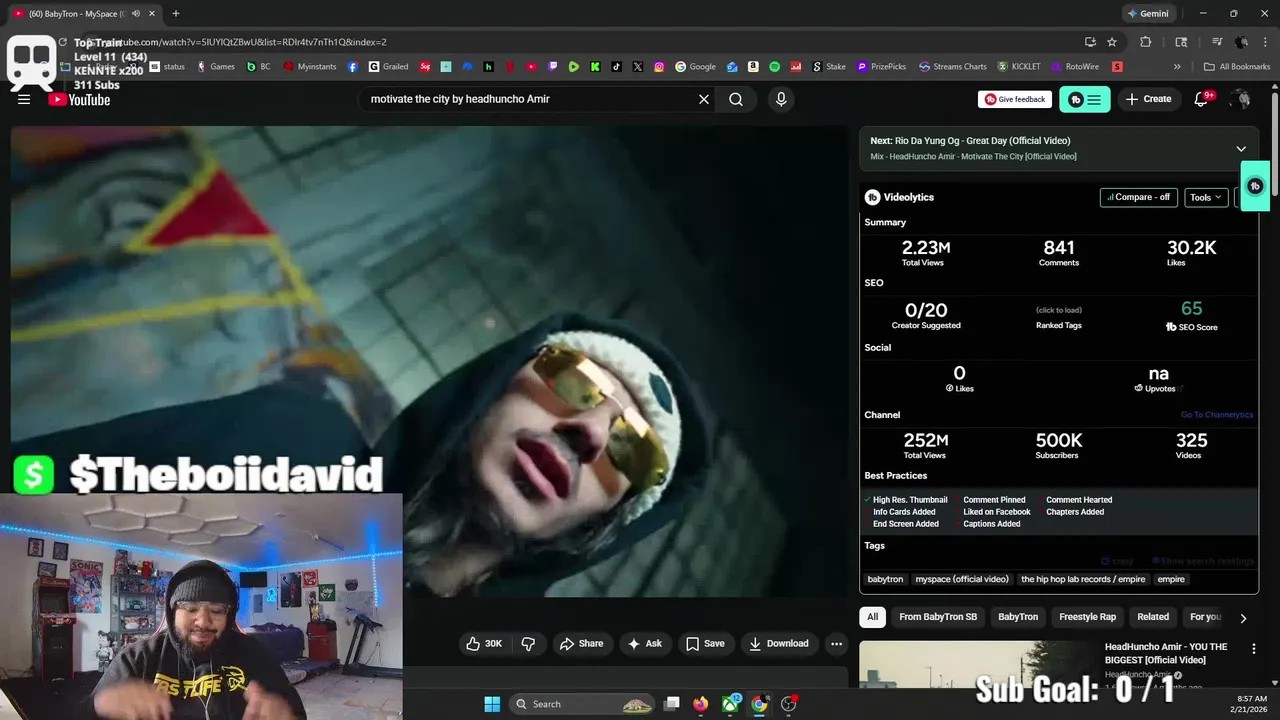Click the empire tag

(x=1171, y=579)
